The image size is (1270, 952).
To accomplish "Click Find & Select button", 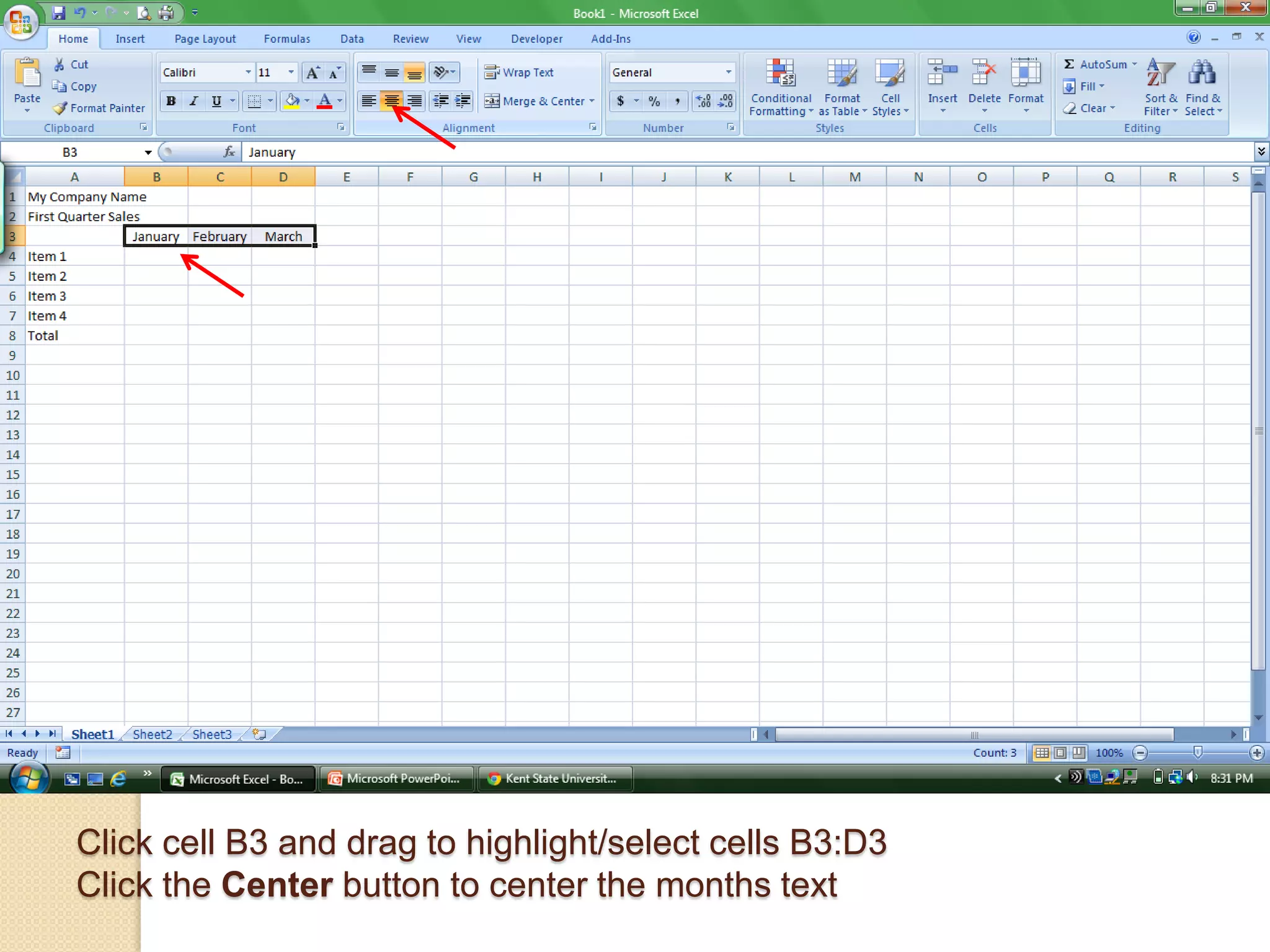I will pos(1203,87).
